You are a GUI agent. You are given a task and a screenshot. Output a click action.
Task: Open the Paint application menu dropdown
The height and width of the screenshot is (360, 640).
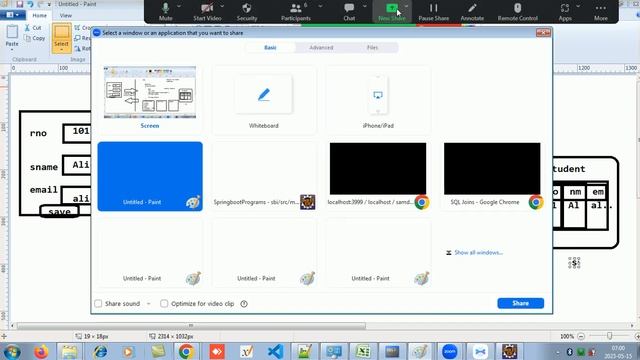pyautogui.click(x=13, y=15)
